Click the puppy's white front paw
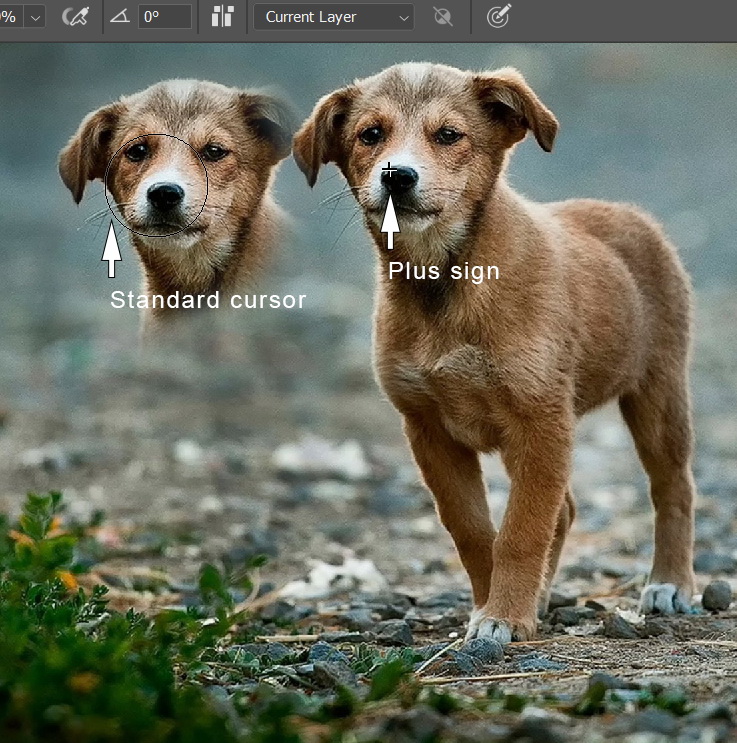This screenshot has height=743, width=737. [x=490, y=625]
